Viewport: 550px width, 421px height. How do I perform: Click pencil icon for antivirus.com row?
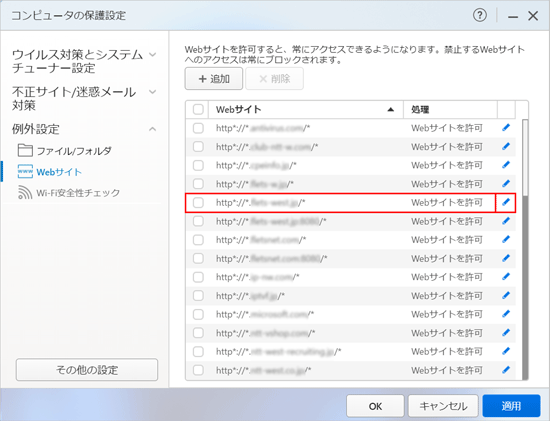point(506,128)
